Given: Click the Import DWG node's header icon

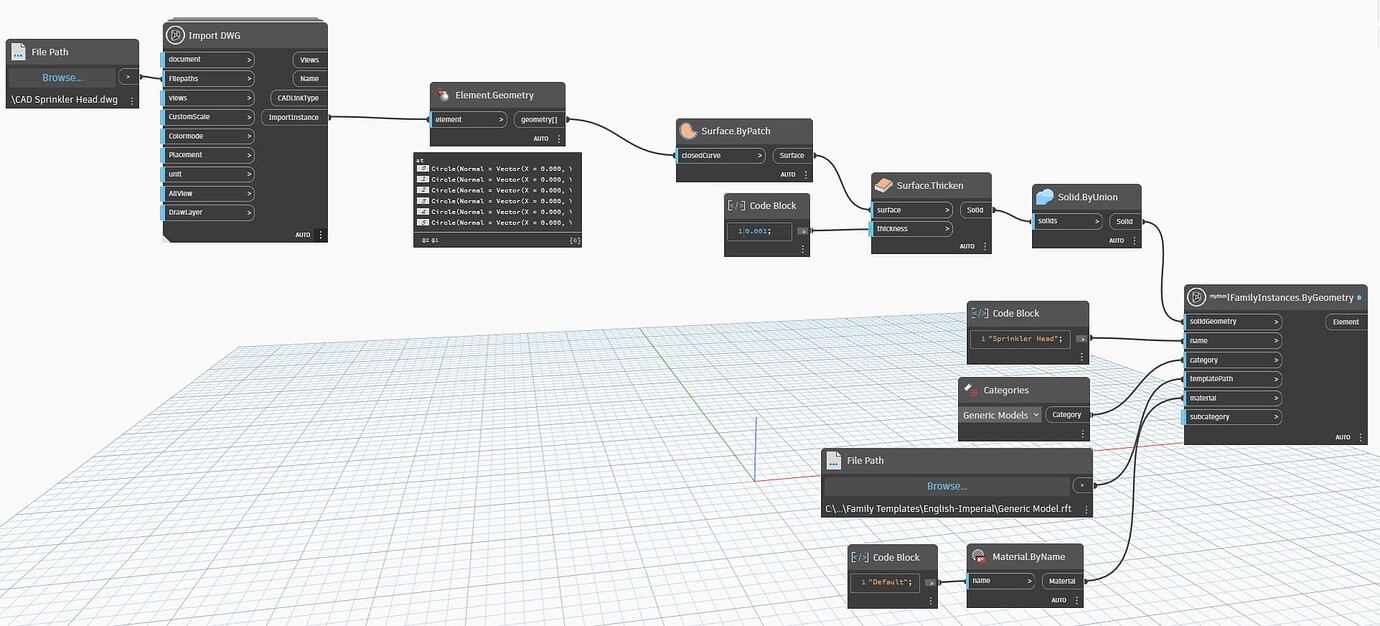Looking at the screenshot, I should click(x=177, y=34).
